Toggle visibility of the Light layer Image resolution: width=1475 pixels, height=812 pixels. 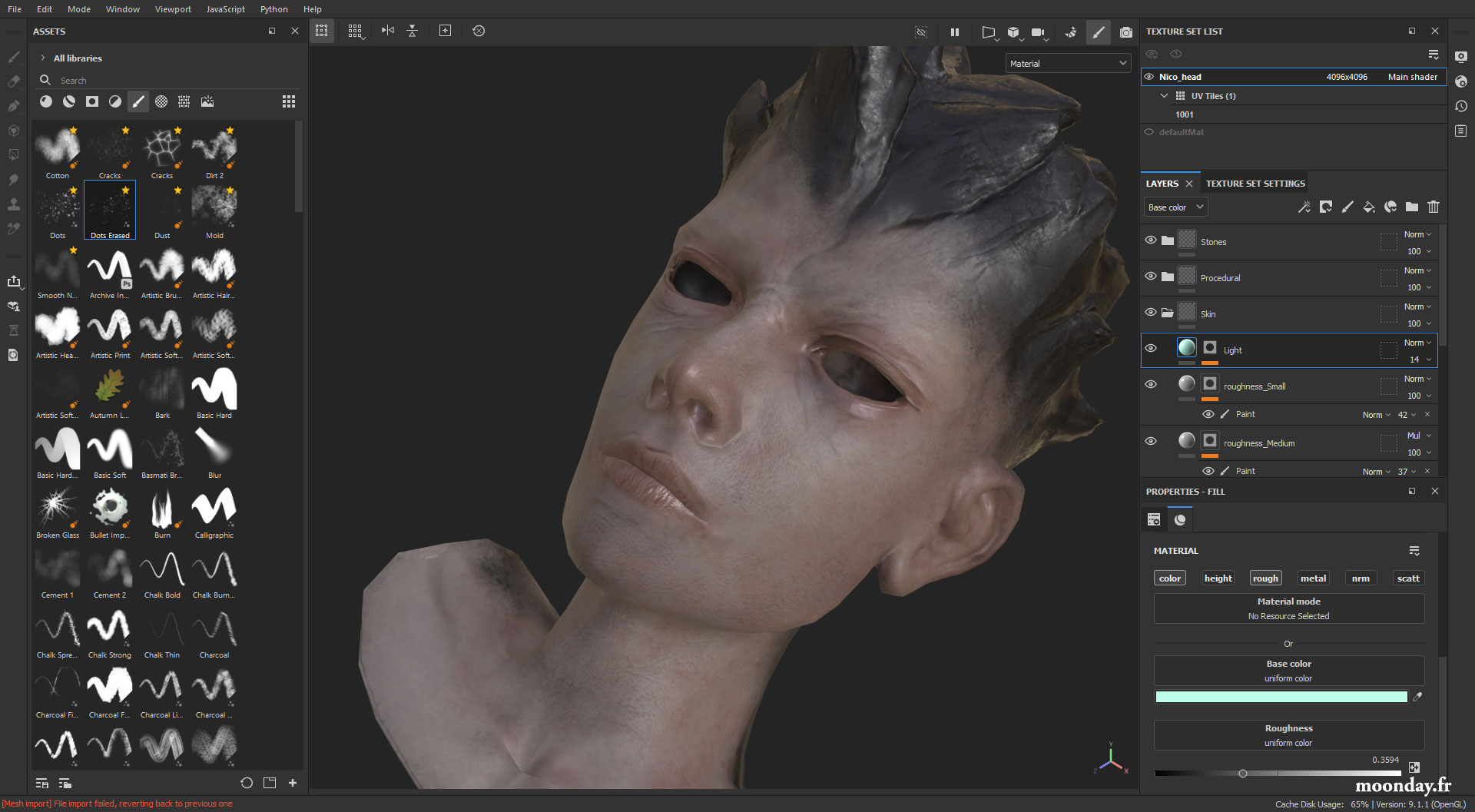pos(1150,348)
